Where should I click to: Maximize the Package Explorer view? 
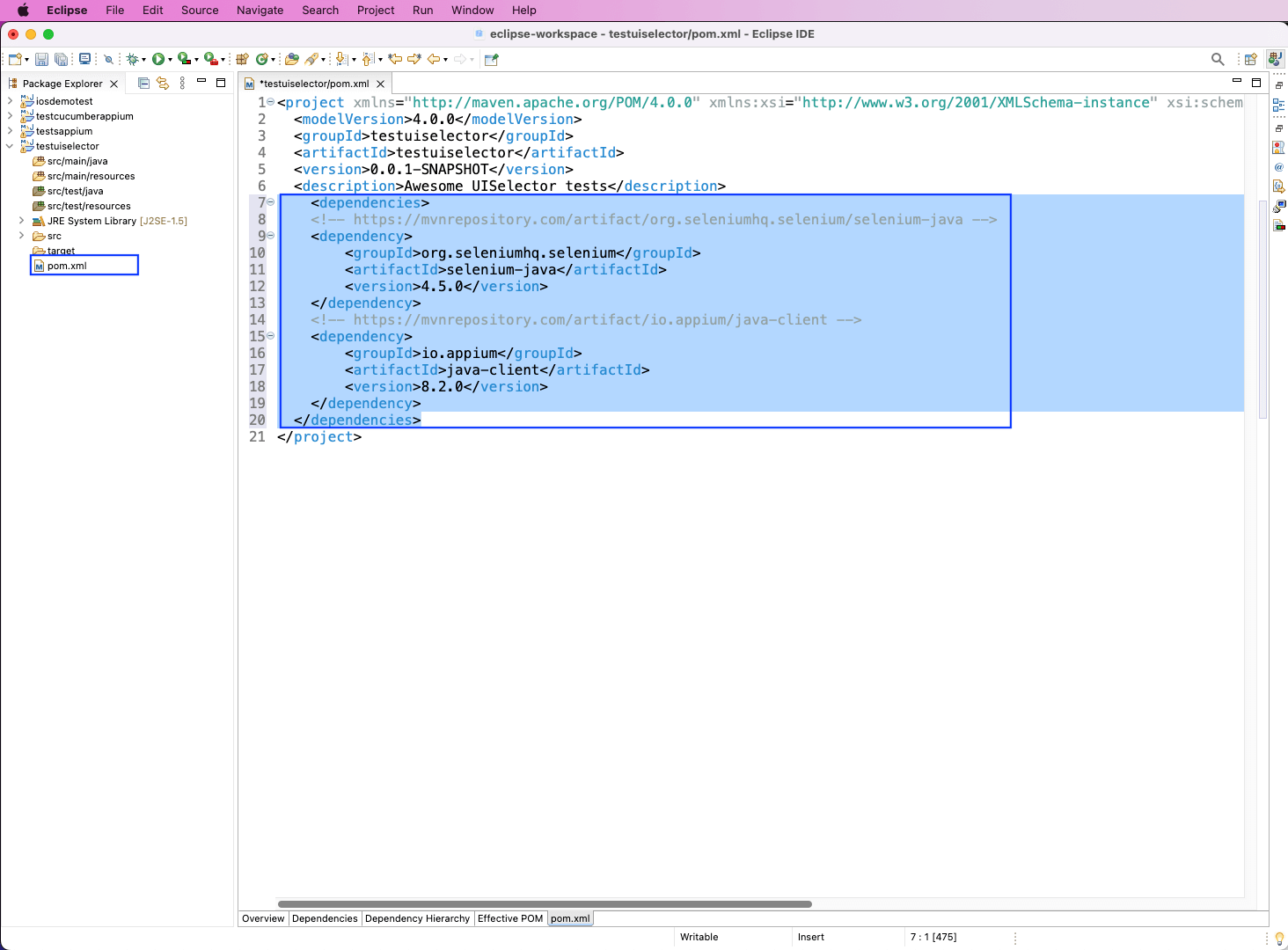[221, 83]
